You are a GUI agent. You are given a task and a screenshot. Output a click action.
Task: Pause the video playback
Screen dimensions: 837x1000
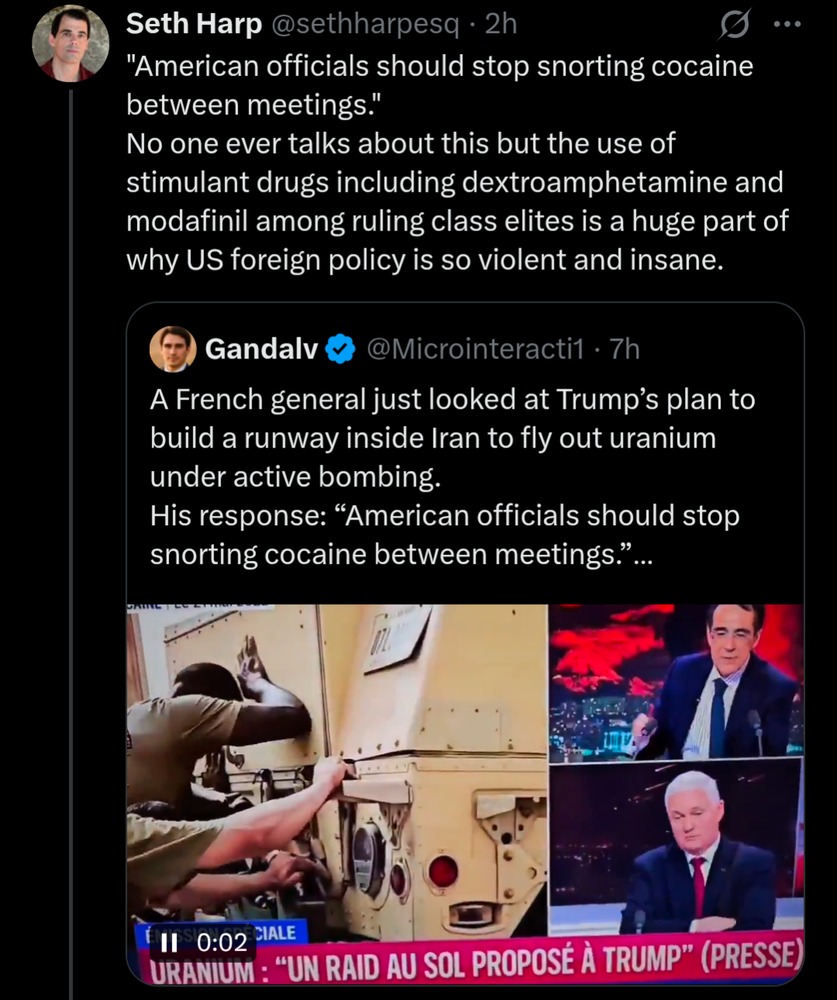(169, 941)
